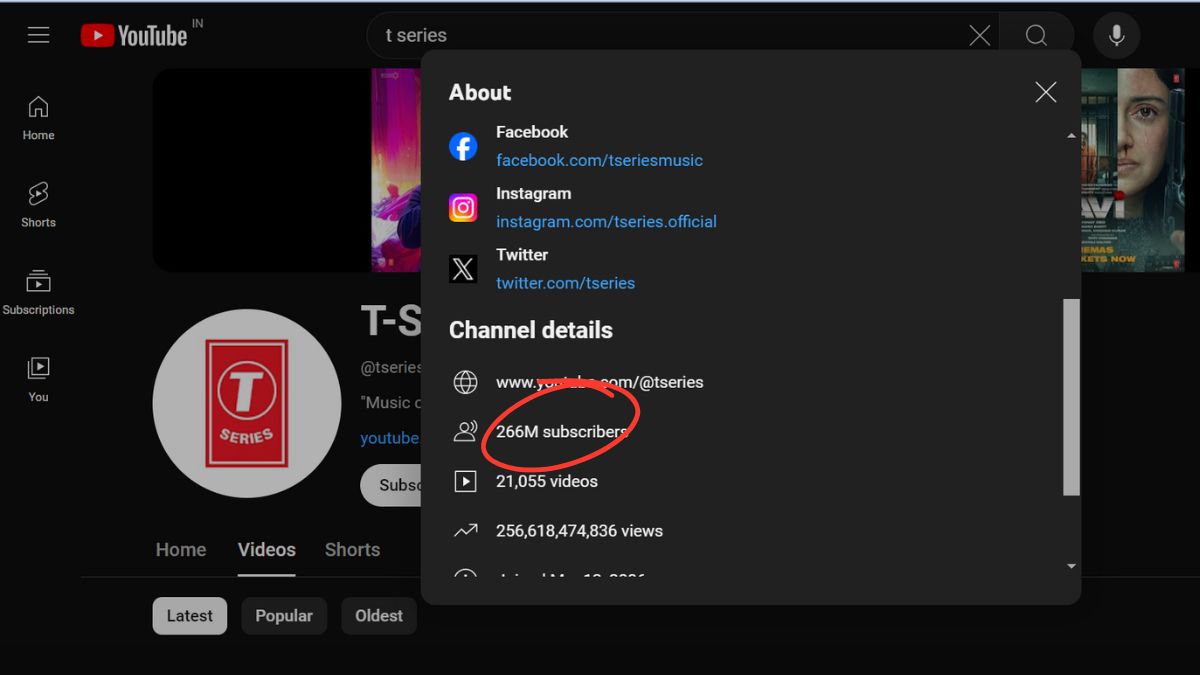Open the twitter.com/tseries link
Image resolution: width=1200 pixels, height=675 pixels.
pos(565,283)
